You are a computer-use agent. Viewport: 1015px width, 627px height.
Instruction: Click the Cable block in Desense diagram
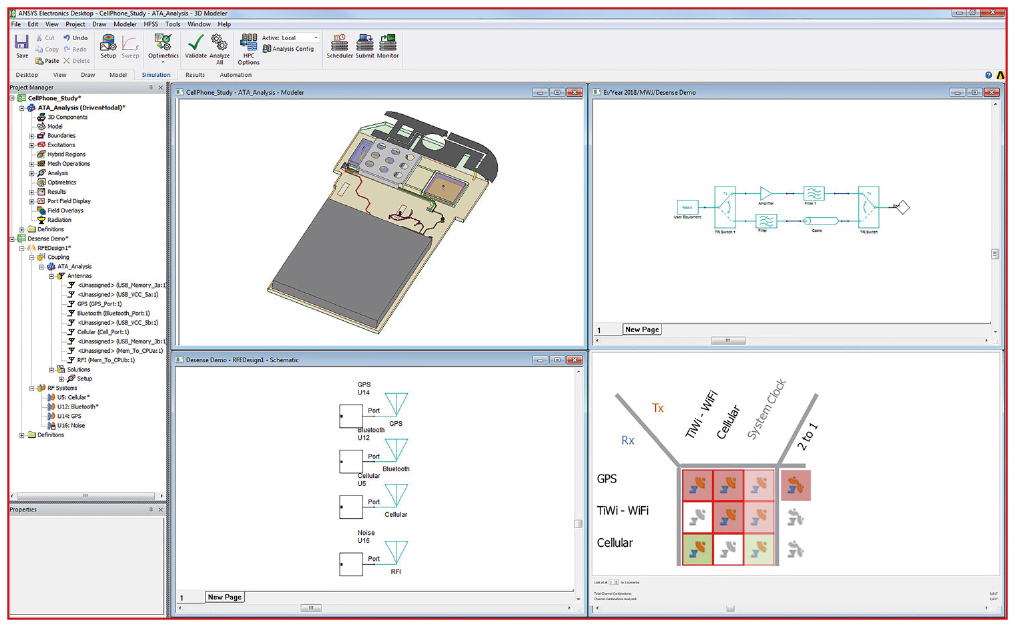pyautogui.click(x=820, y=221)
